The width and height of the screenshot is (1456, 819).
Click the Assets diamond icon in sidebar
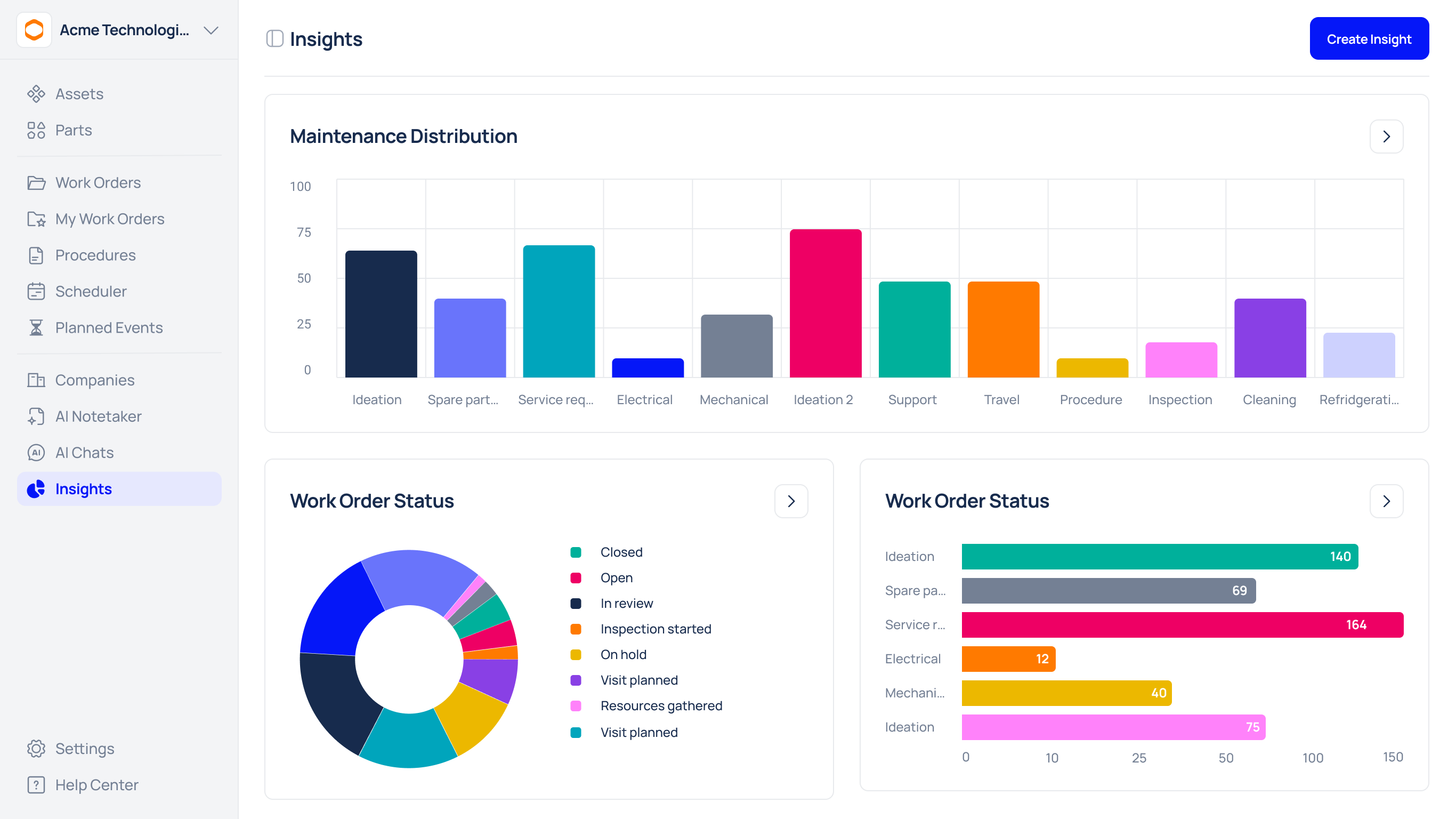pyautogui.click(x=36, y=94)
